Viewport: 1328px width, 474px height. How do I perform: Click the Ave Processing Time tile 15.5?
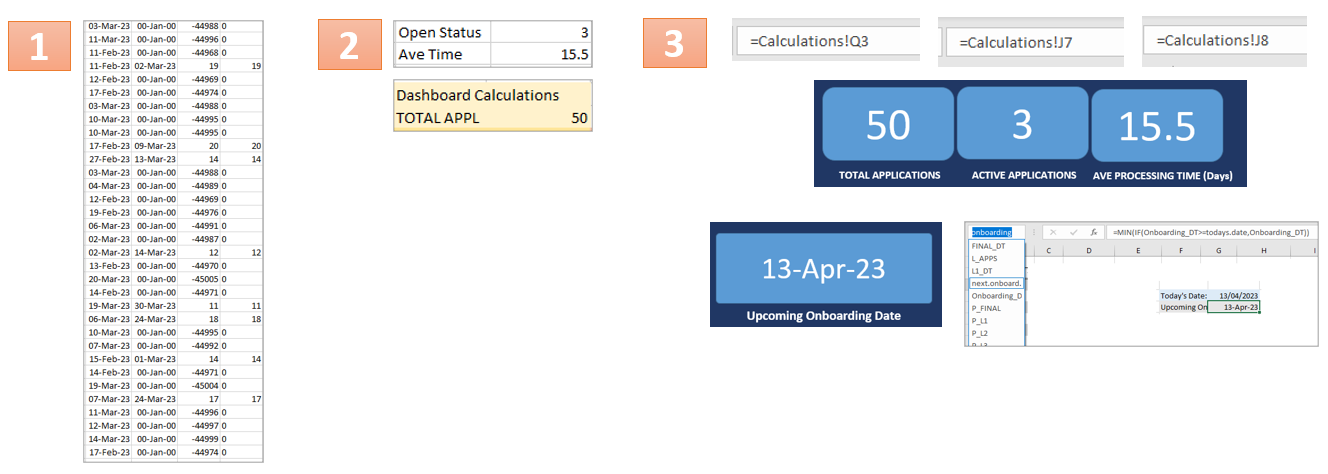point(1157,126)
